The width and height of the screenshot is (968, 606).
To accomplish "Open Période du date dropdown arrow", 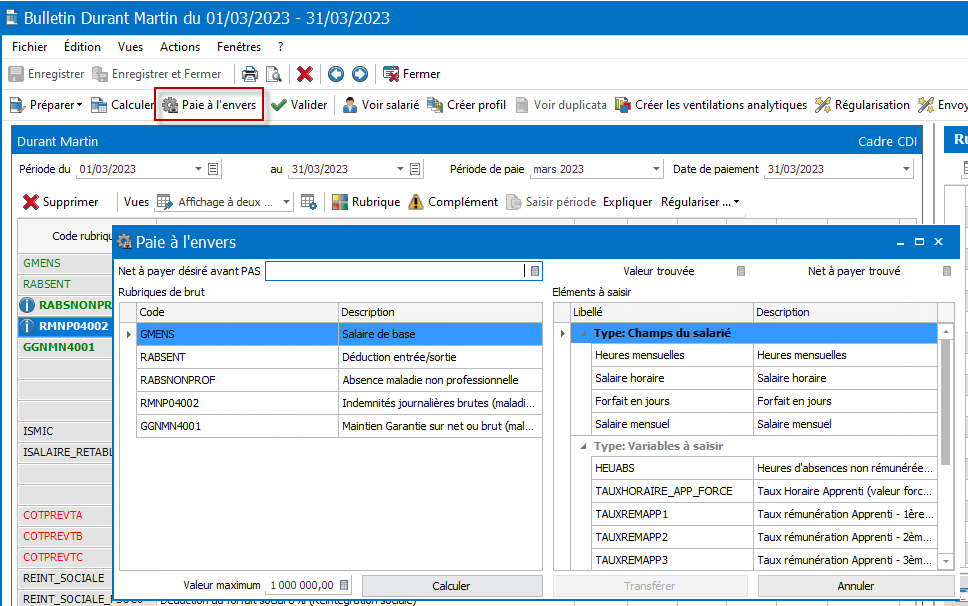I will pyautogui.click(x=198, y=169).
